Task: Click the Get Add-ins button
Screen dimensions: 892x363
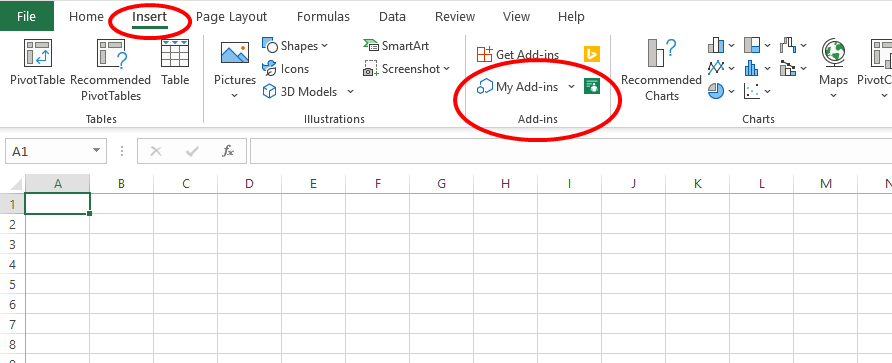Action: coord(518,55)
